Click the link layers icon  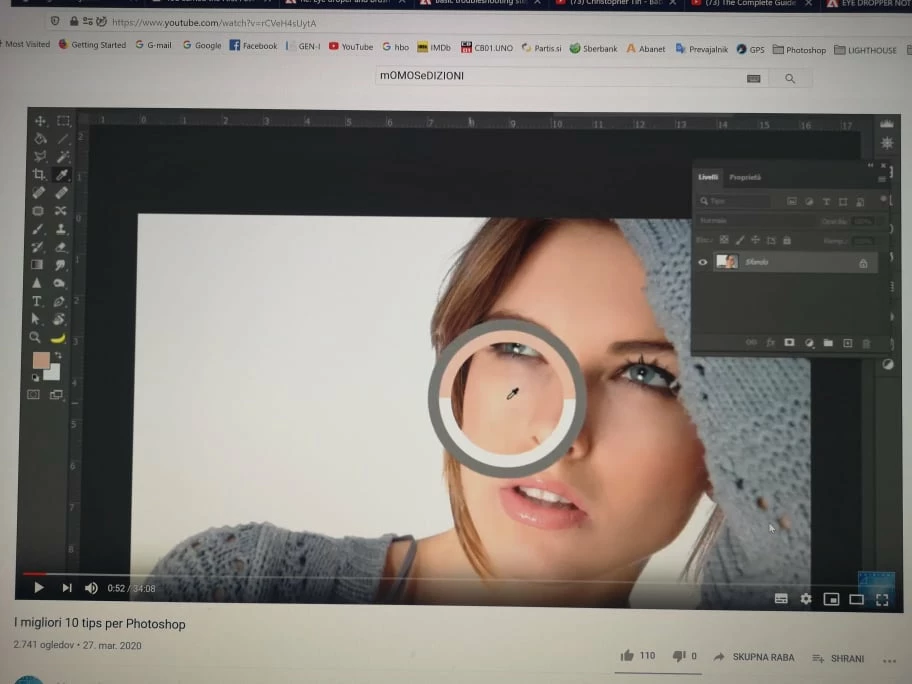[751, 342]
